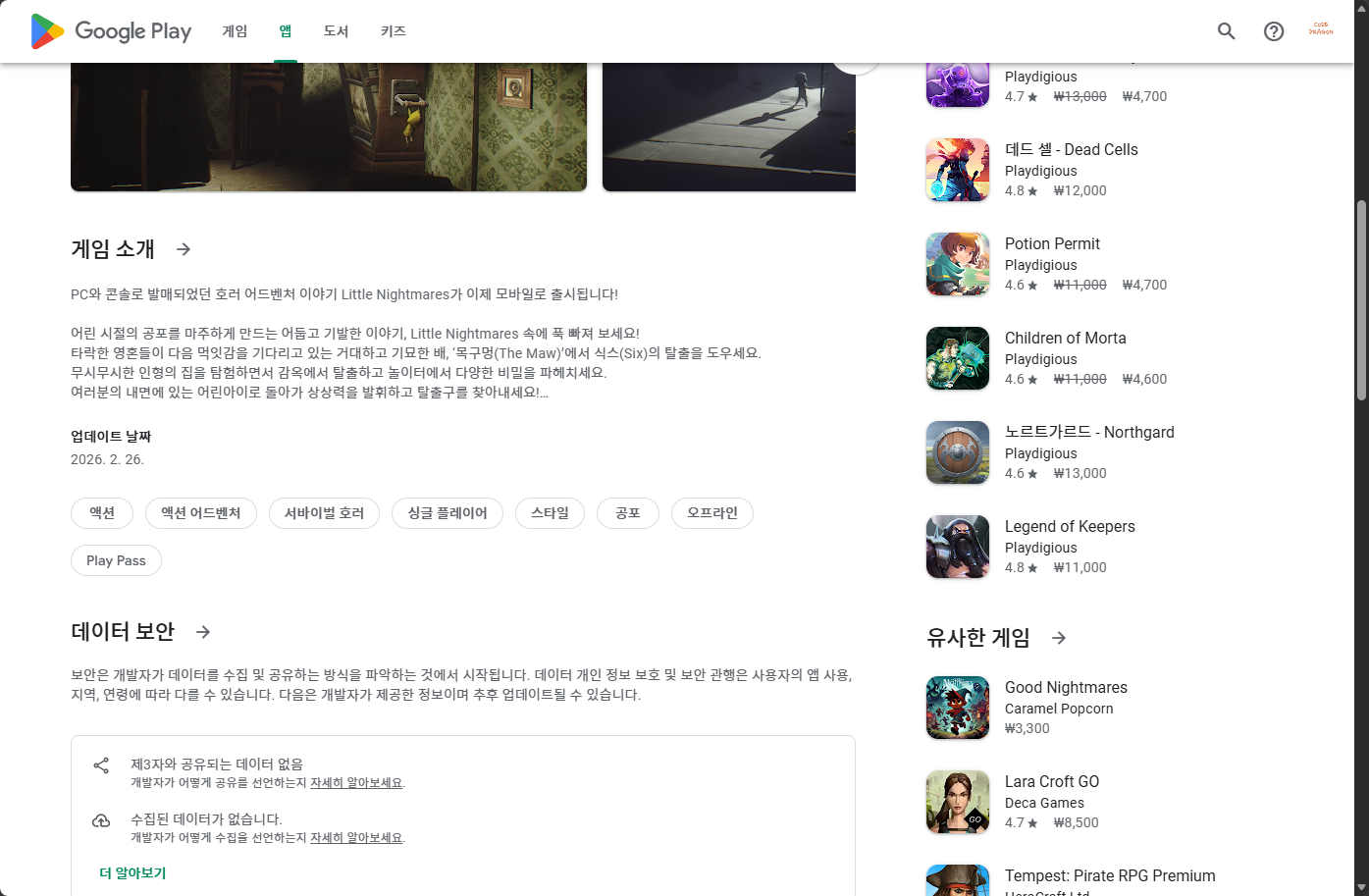Viewport: 1369px width, 896px height.
Task: Open the shadowy corridor game screenshot
Action: click(x=729, y=128)
